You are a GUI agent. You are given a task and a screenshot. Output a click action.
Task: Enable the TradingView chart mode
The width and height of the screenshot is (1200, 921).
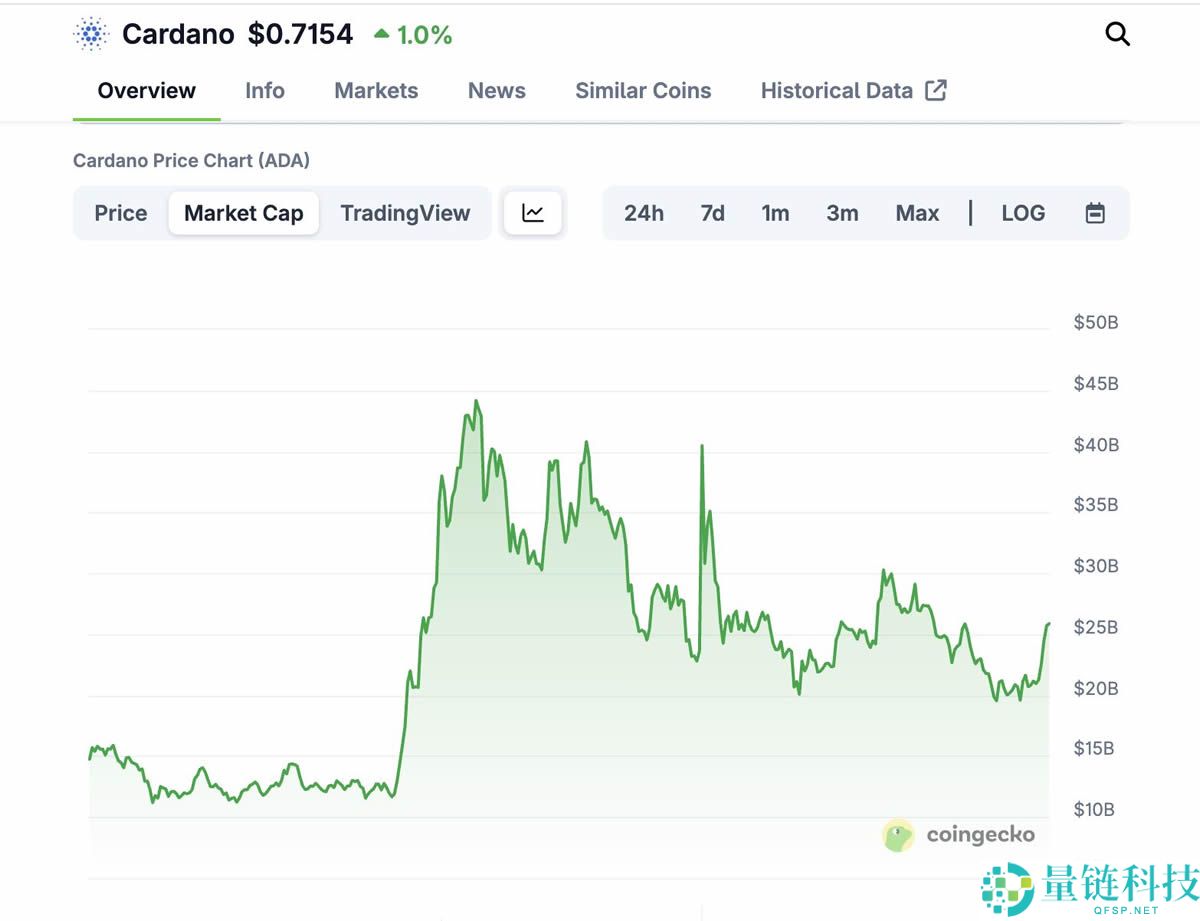405,212
